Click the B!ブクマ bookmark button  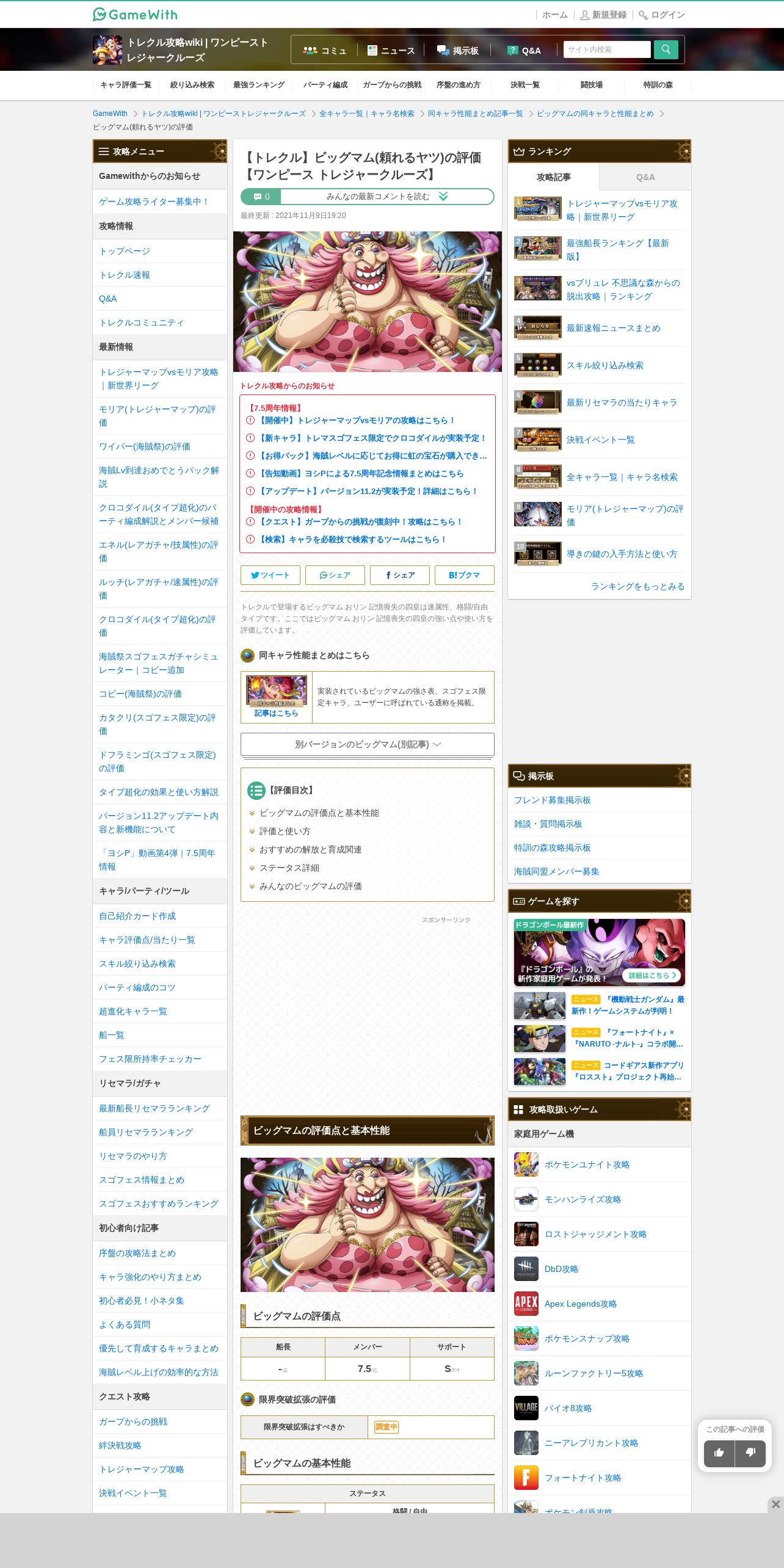tap(464, 575)
